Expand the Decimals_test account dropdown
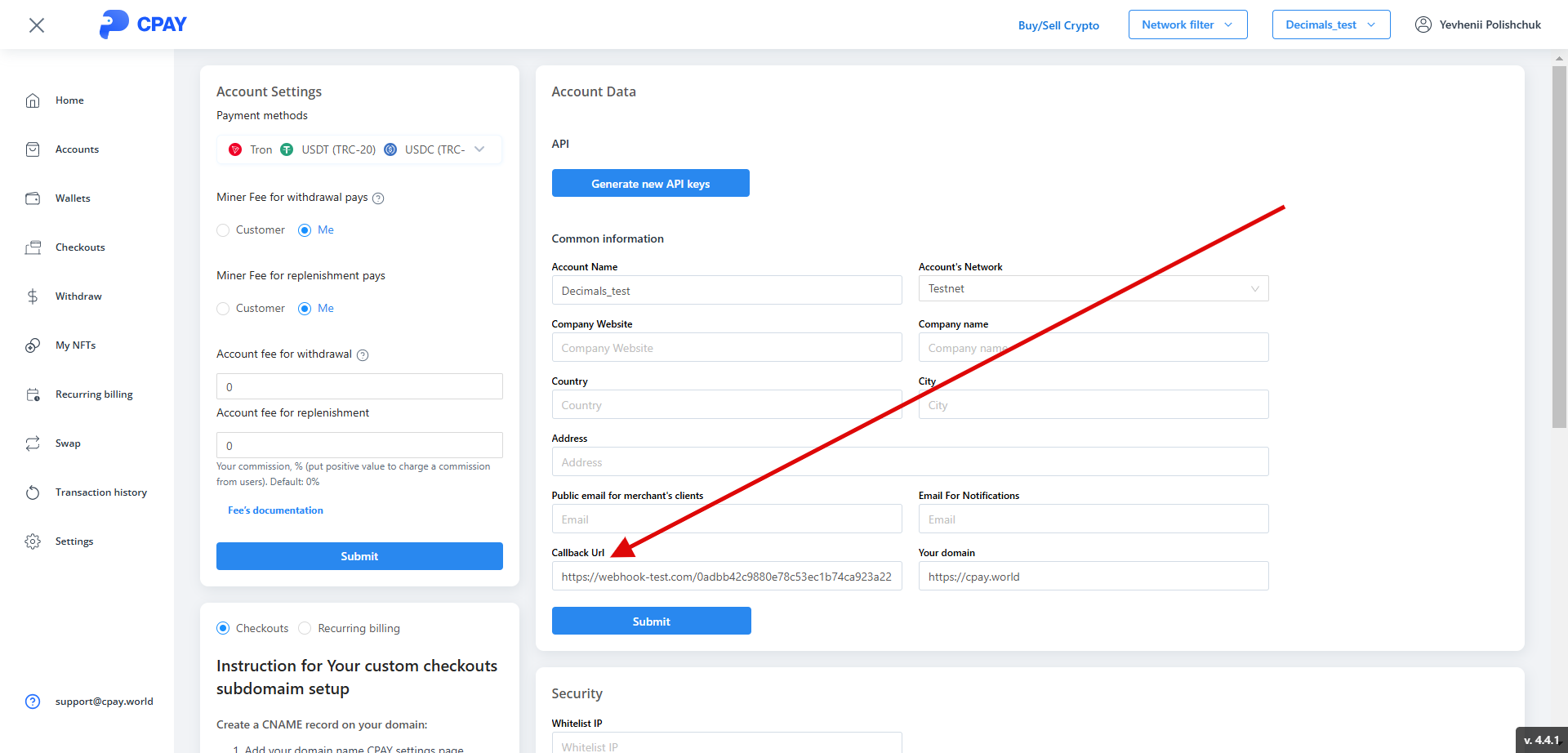1568x753 pixels. 1330,25
